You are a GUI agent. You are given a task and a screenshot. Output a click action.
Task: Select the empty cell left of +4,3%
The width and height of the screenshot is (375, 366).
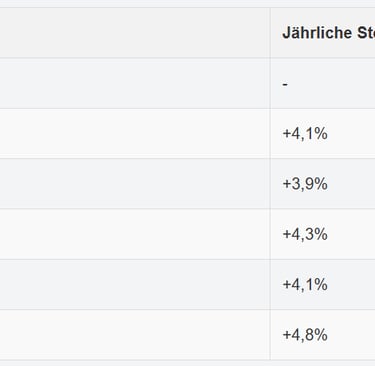(x=135, y=234)
